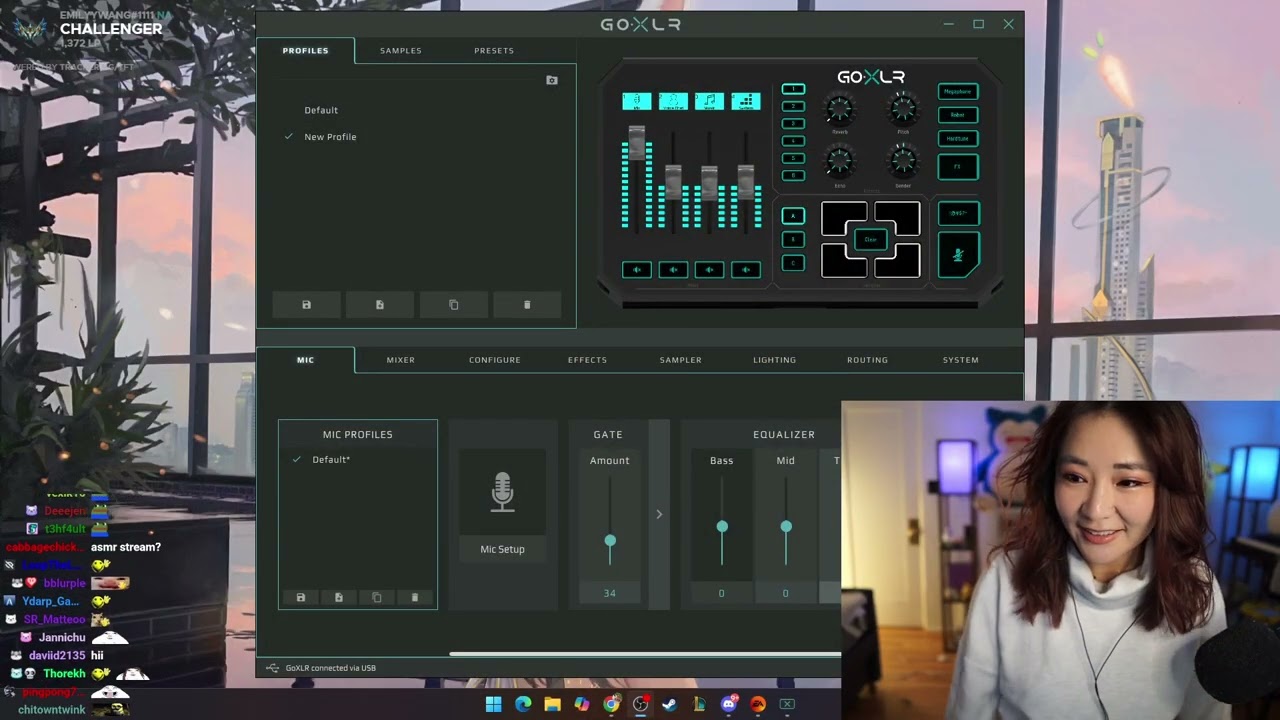Duplicate the selected profile

pyautogui.click(x=454, y=305)
